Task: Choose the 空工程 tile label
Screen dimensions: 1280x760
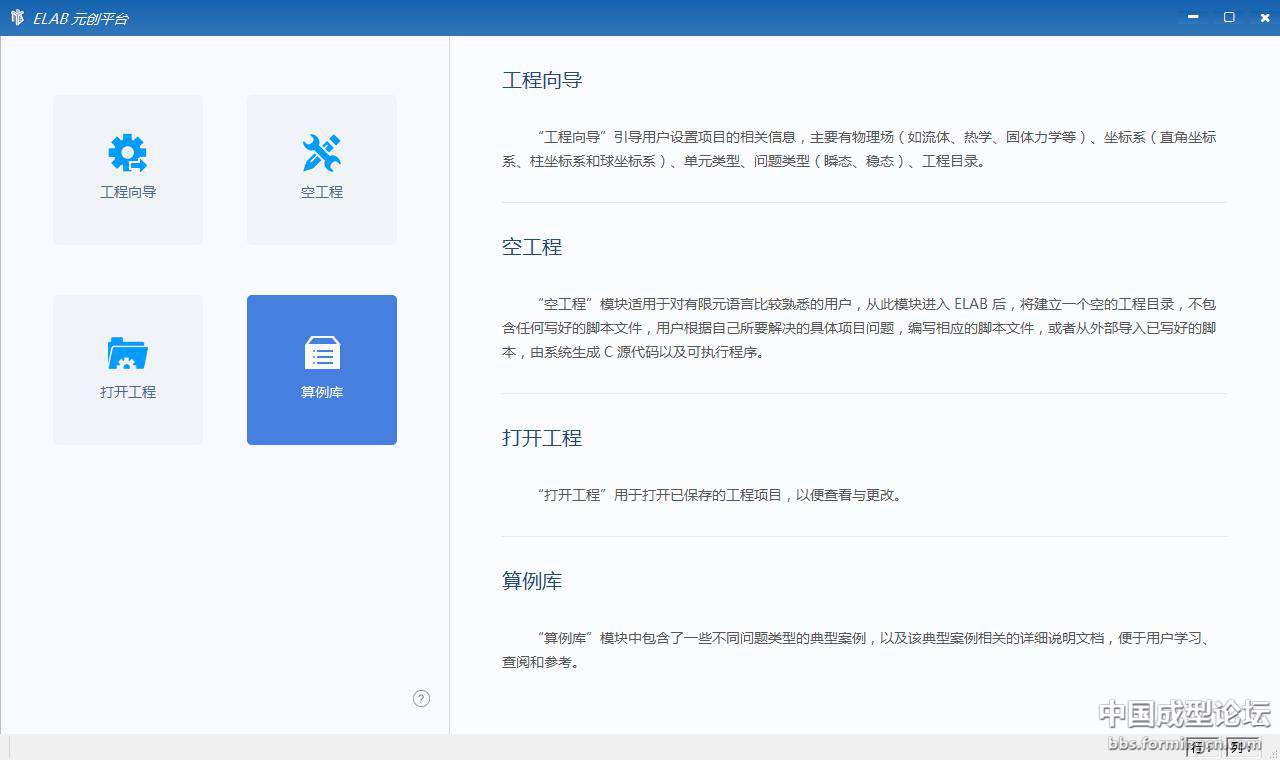Action: pos(322,192)
